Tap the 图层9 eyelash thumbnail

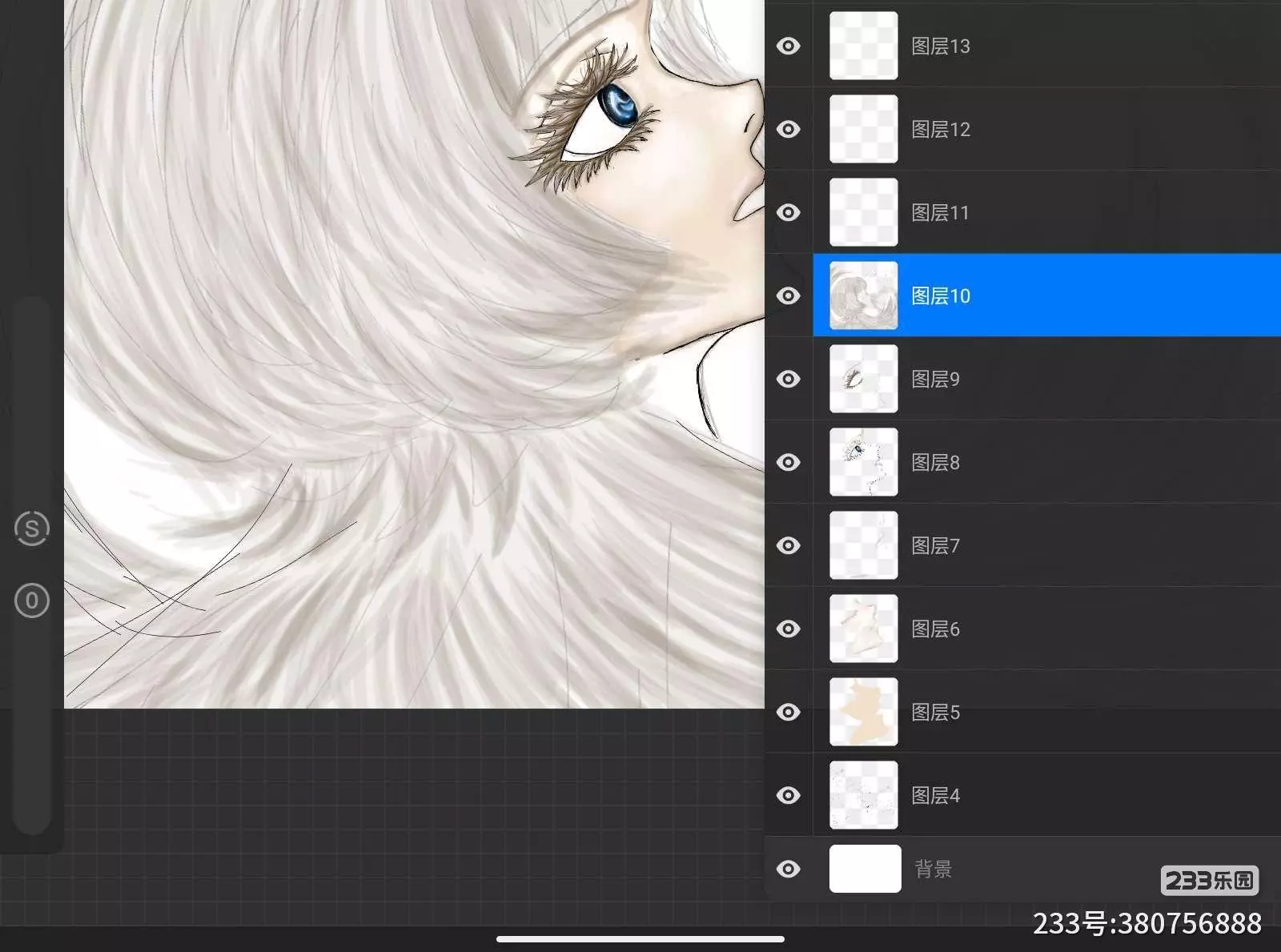tap(863, 380)
